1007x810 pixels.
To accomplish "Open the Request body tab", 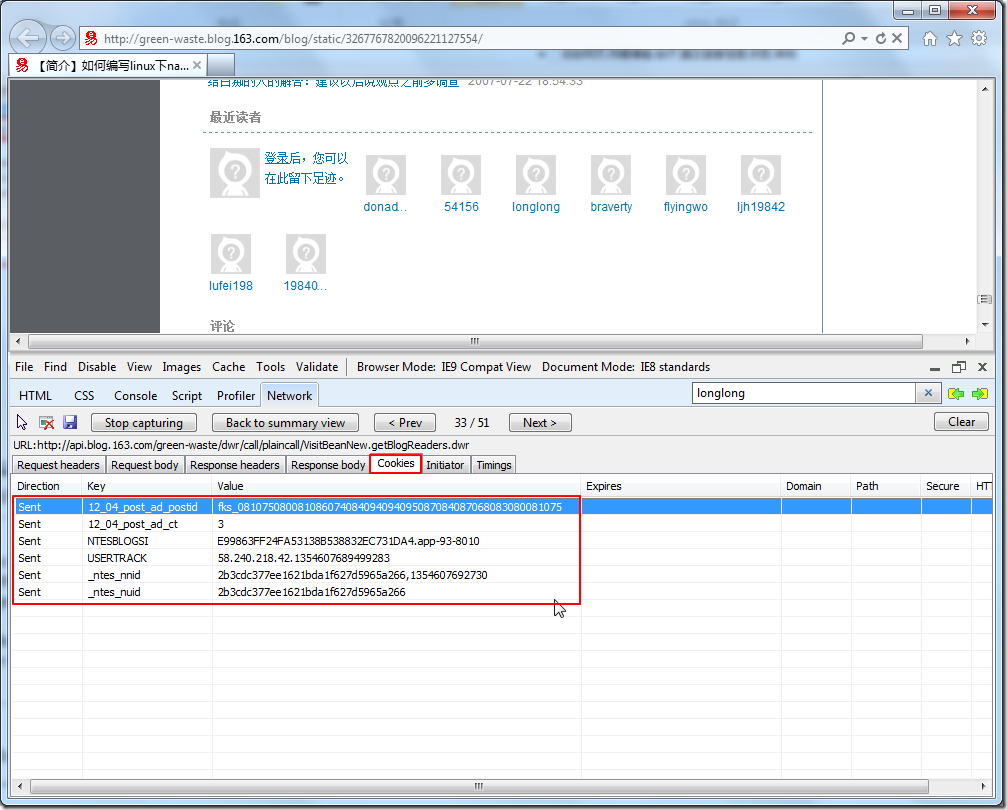I will click(144, 465).
